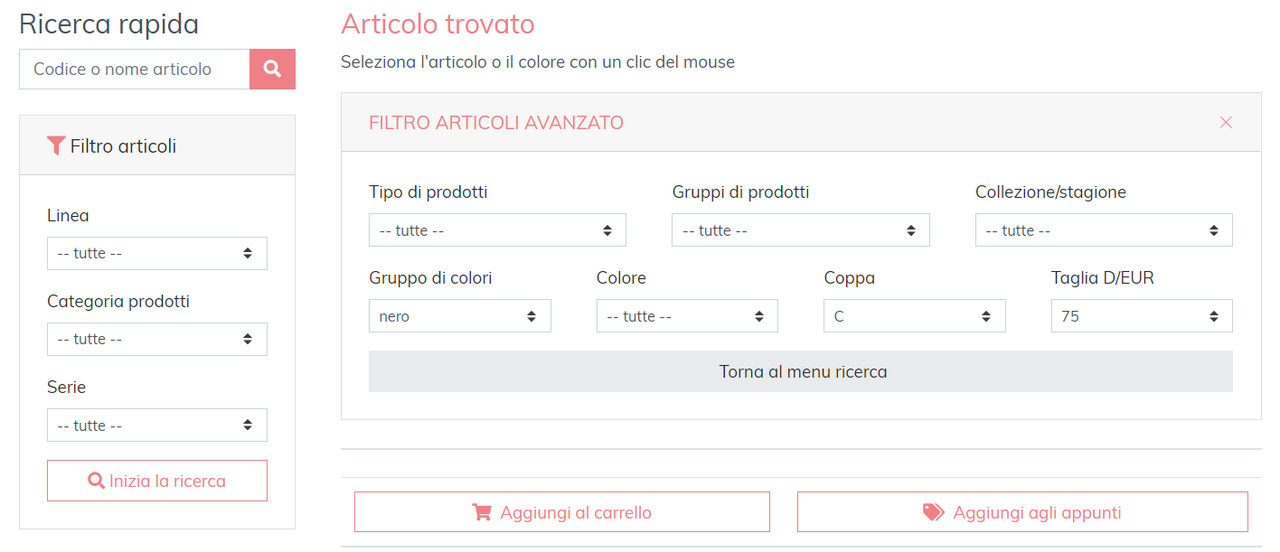Change Gruppo di colori from nero
The width and height of the screenshot is (1280, 552).
tap(459, 317)
